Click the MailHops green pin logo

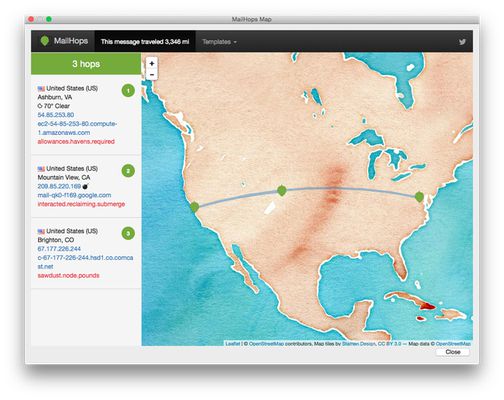[x=45, y=41]
